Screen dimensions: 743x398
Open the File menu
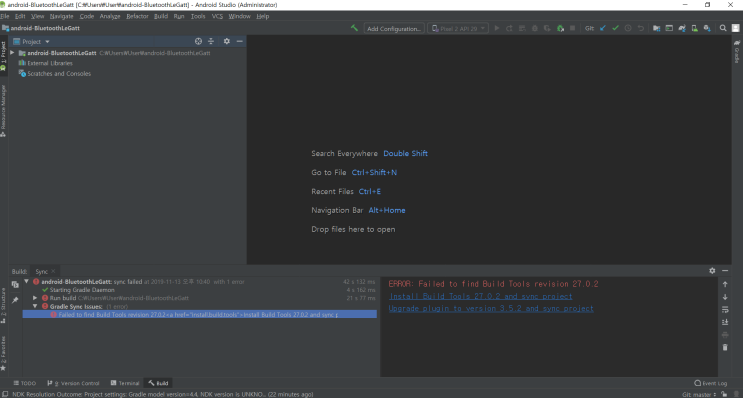click(x=5, y=16)
